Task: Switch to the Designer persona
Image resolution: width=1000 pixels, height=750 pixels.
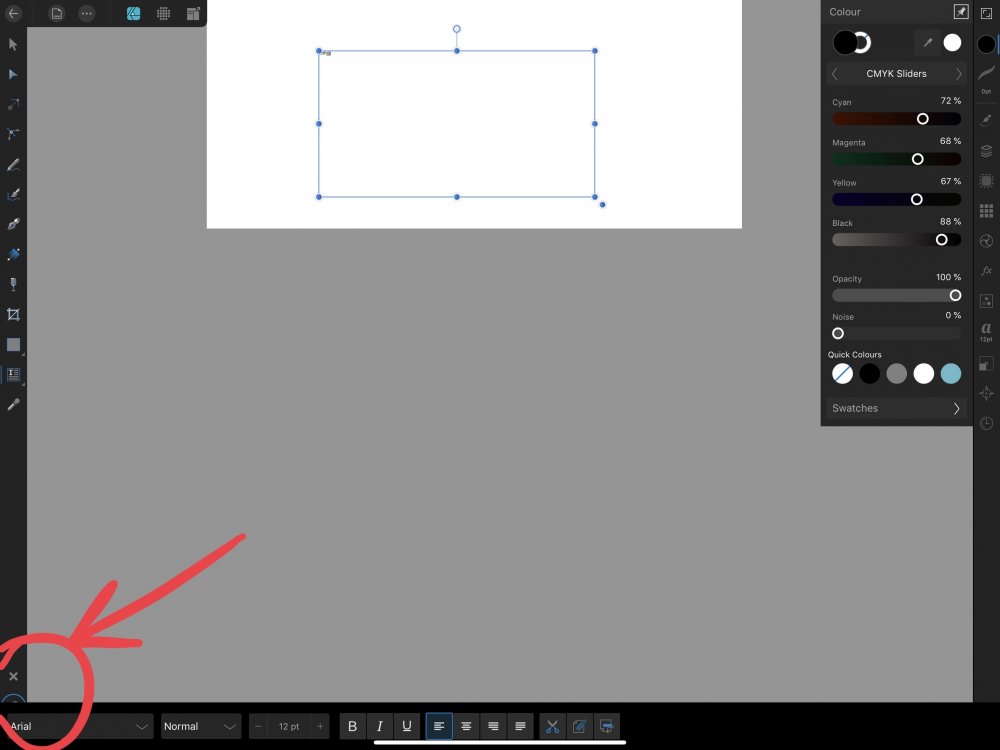Action: (133, 13)
